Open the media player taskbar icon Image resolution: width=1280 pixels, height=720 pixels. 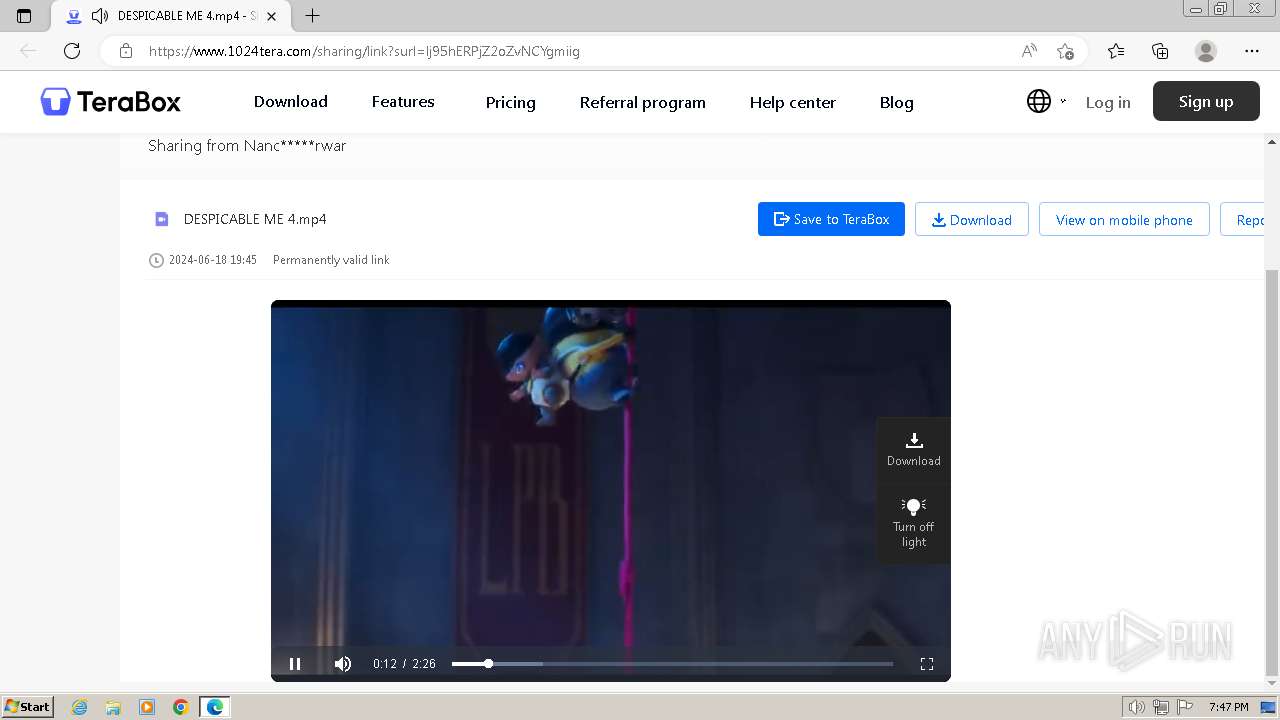pyautogui.click(x=147, y=707)
